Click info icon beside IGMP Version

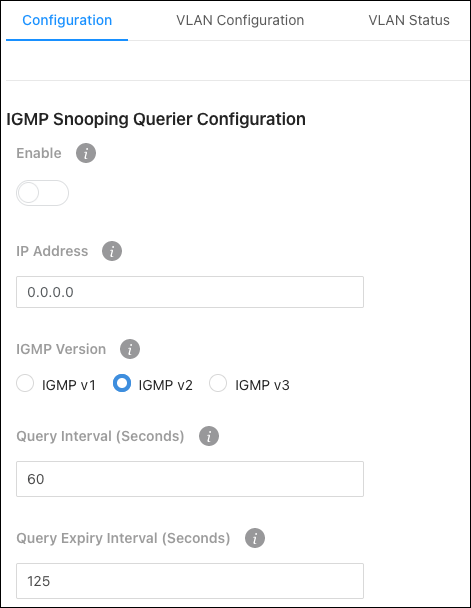click(x=130, y=349)
